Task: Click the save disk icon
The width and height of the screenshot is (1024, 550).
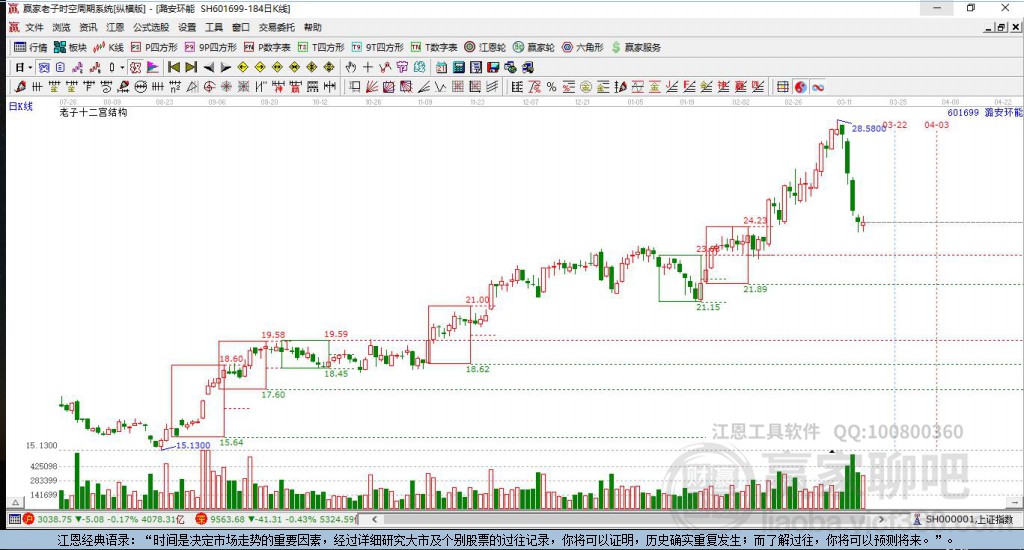Action: click(493, 67)
